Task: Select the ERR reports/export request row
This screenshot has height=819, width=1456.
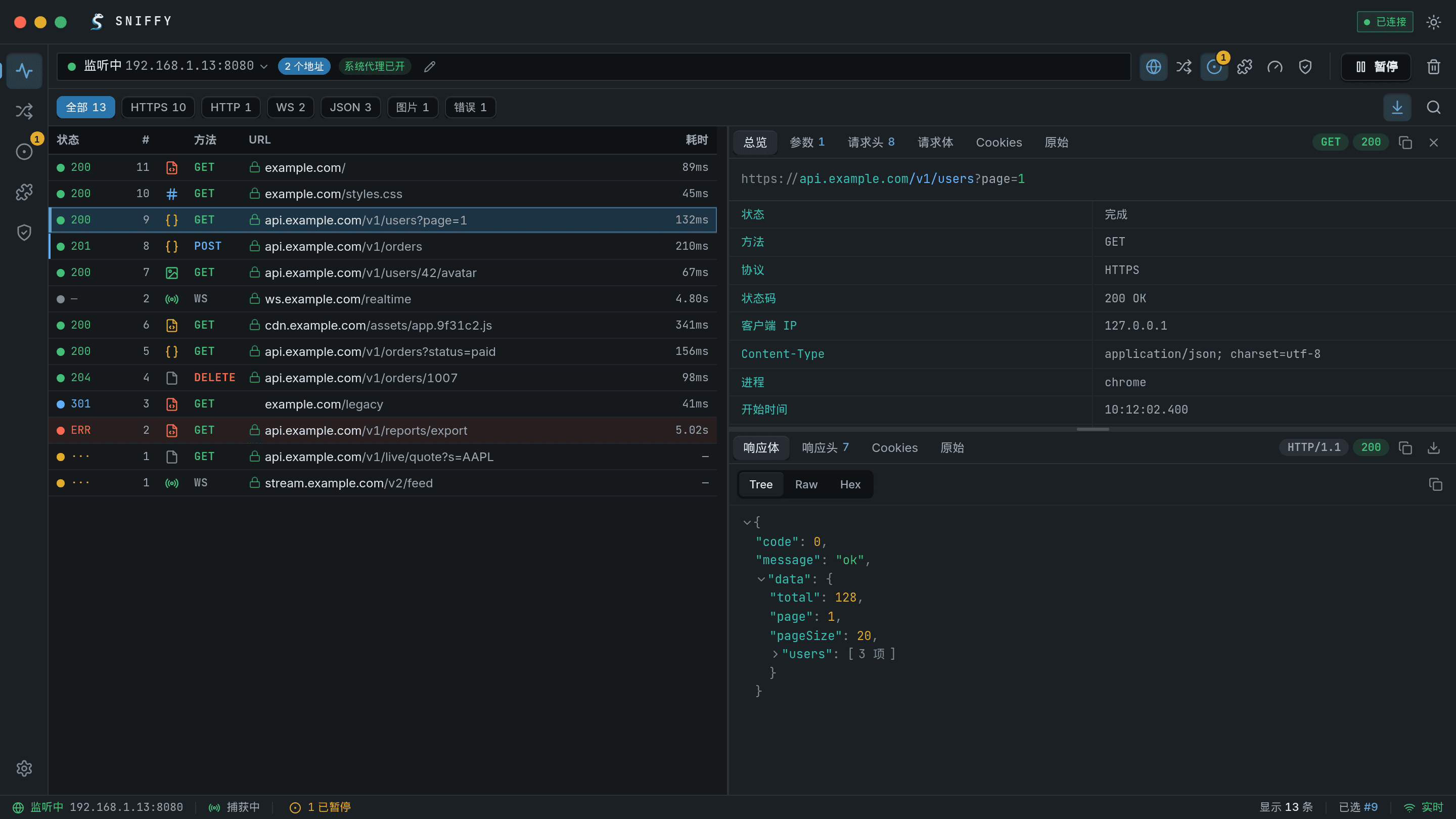Action: point(383,430)
